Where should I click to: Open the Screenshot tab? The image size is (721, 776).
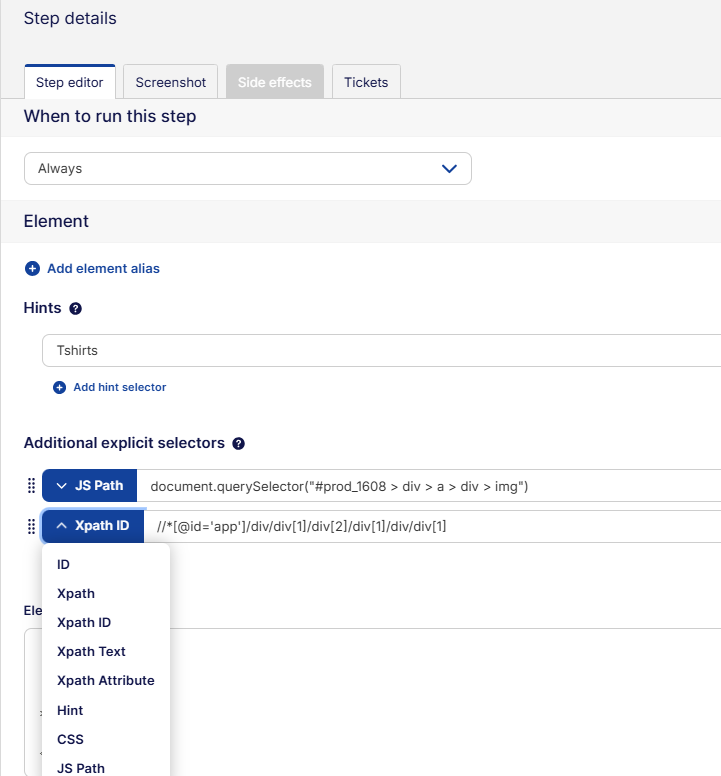point(170,82)
